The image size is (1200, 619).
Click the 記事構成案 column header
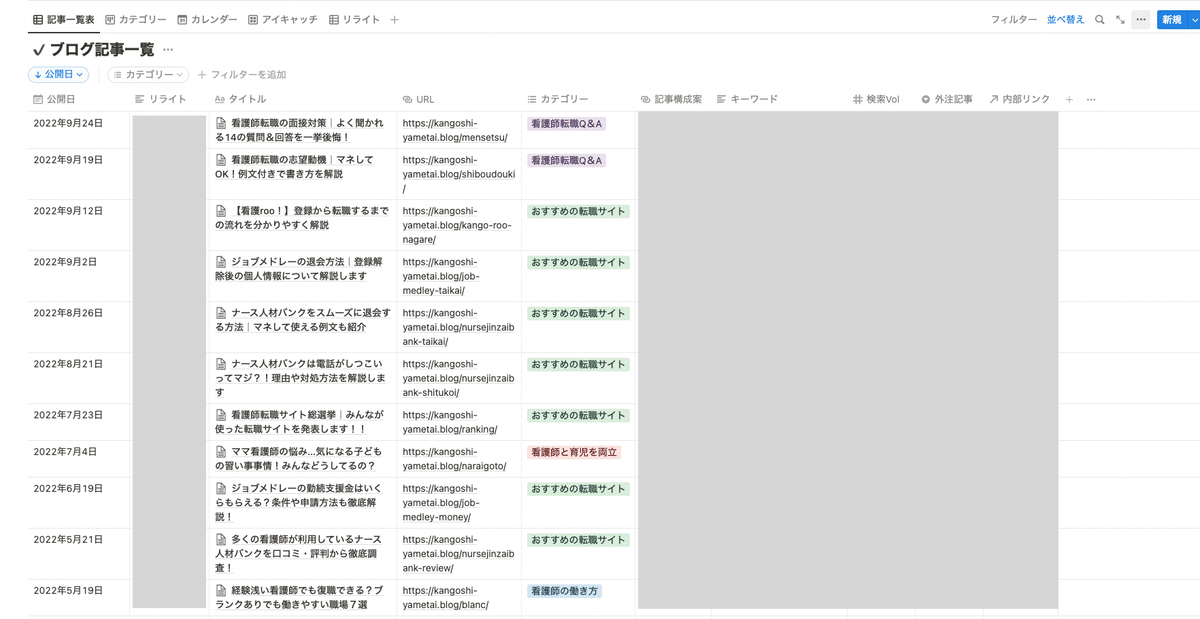point(671,99)
